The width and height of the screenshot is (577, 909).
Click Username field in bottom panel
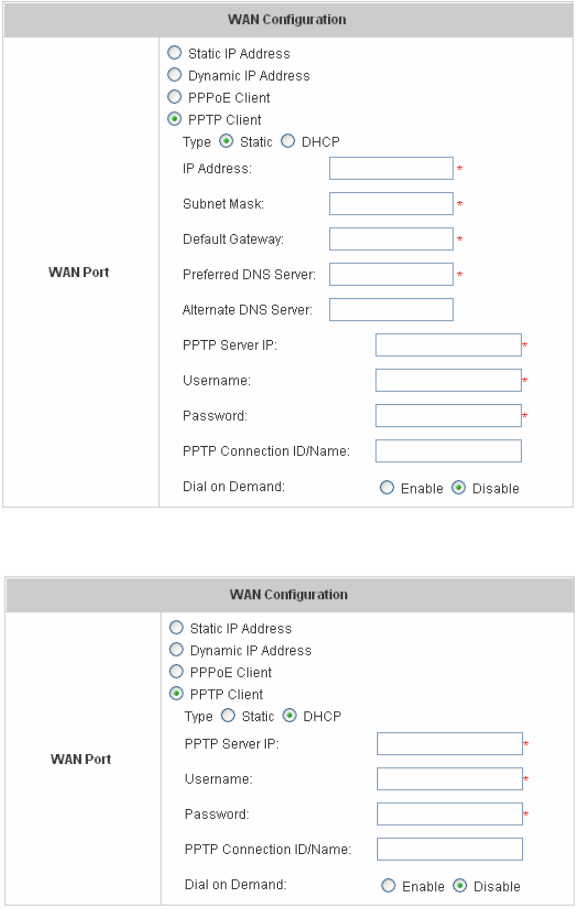coord(450,779)
